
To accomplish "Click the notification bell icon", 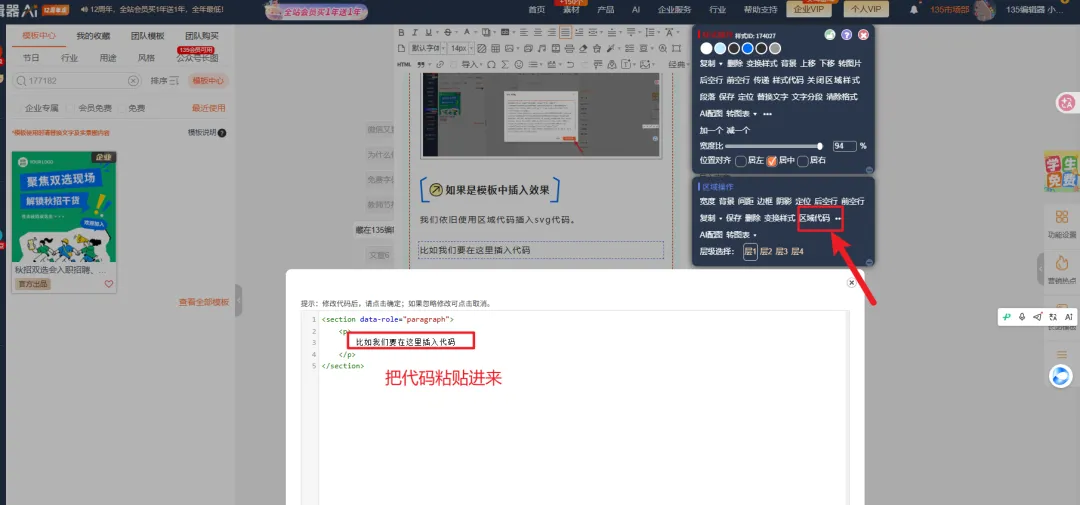I will point(914,10).
